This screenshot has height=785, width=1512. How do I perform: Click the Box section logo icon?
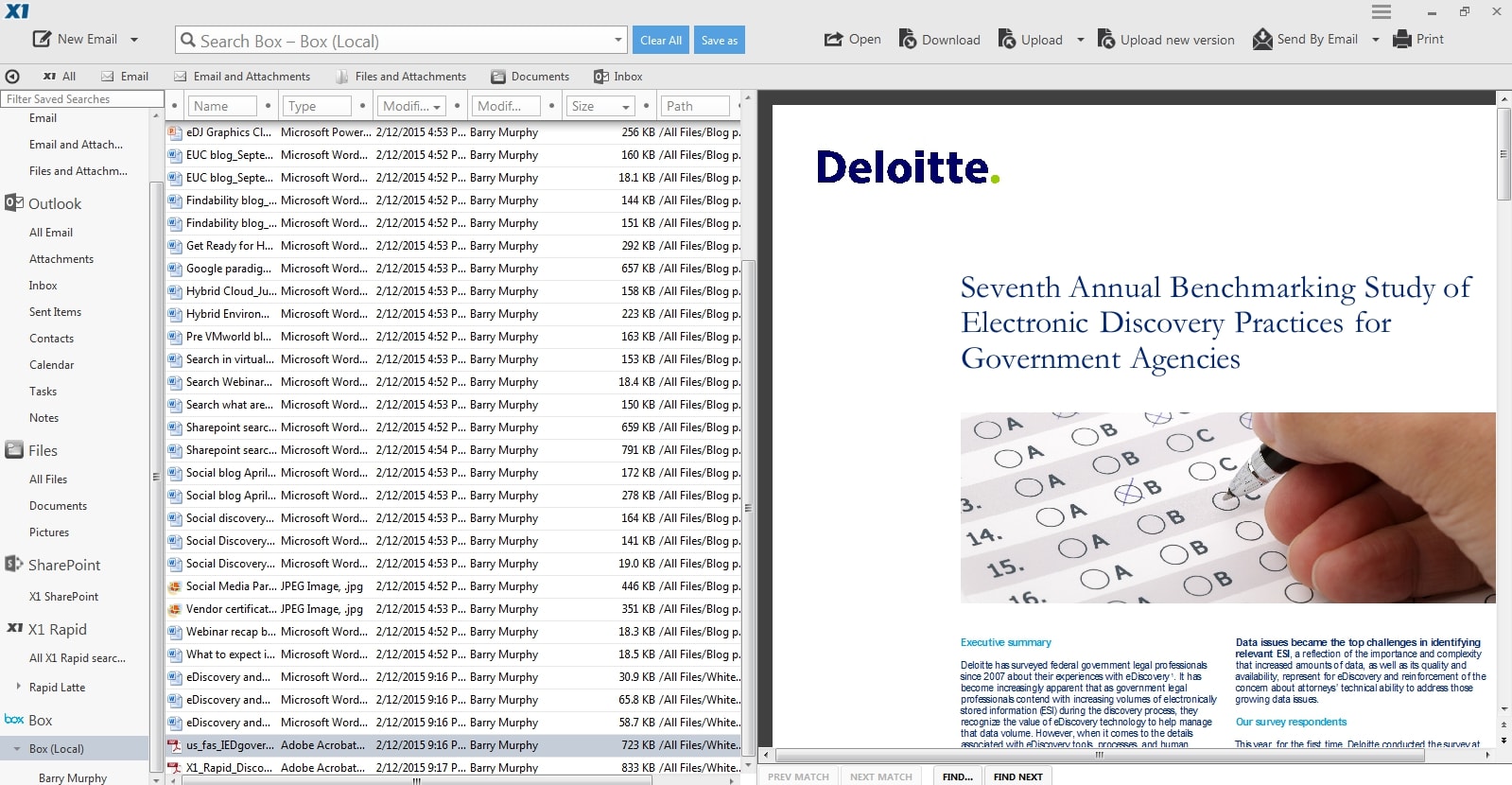(14, 720)
